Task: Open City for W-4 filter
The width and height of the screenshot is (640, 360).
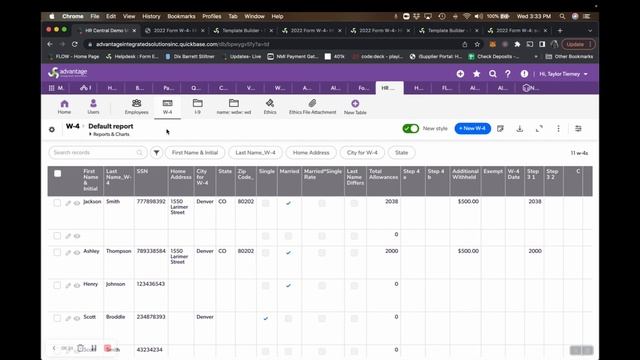Action: click(x=362, y=153)
